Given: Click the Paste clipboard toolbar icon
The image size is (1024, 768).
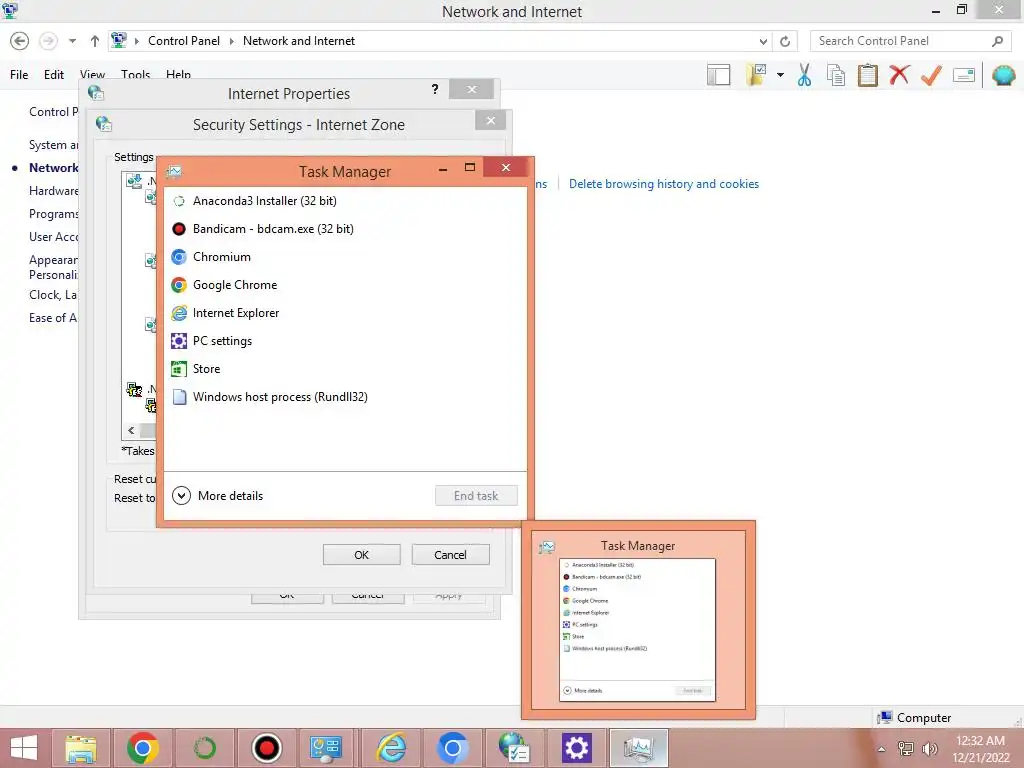Looking at the screenshot, I should pyautogui.click(x=867, y=75).
